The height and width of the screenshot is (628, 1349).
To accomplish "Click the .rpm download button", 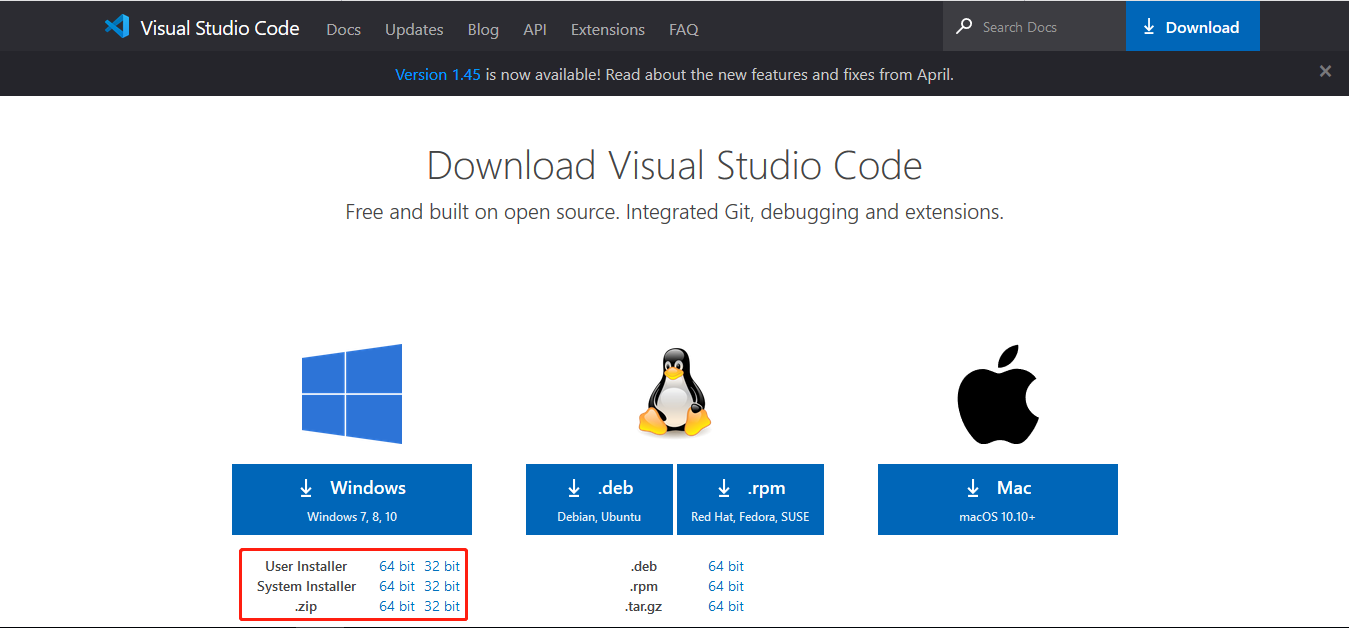I will 750,499.
